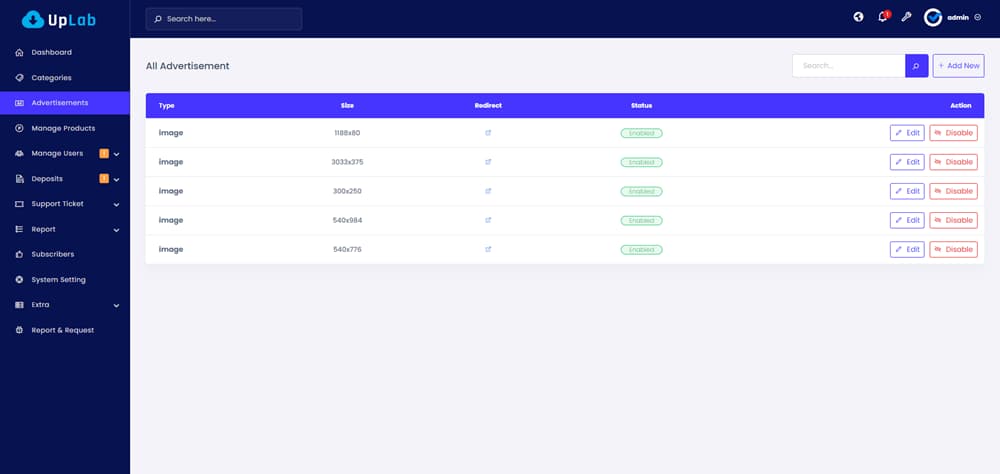
Task: Click the Status column header
Action: [642, 106]
